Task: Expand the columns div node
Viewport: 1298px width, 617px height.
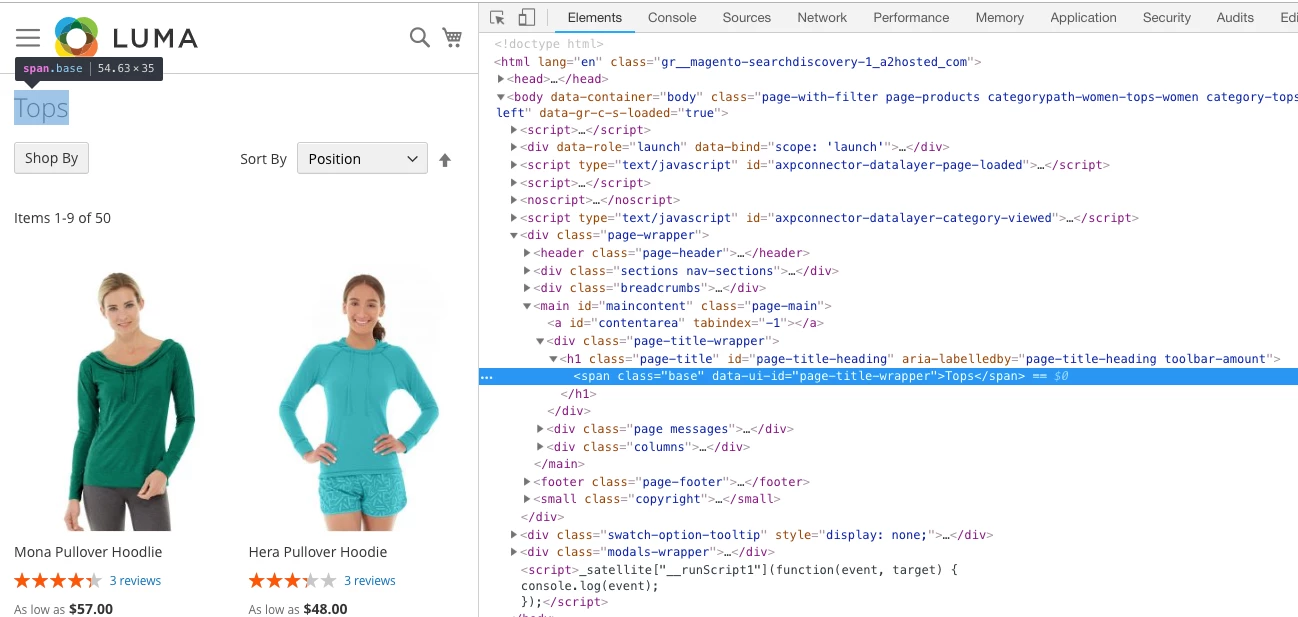Action: coord(541,447)
